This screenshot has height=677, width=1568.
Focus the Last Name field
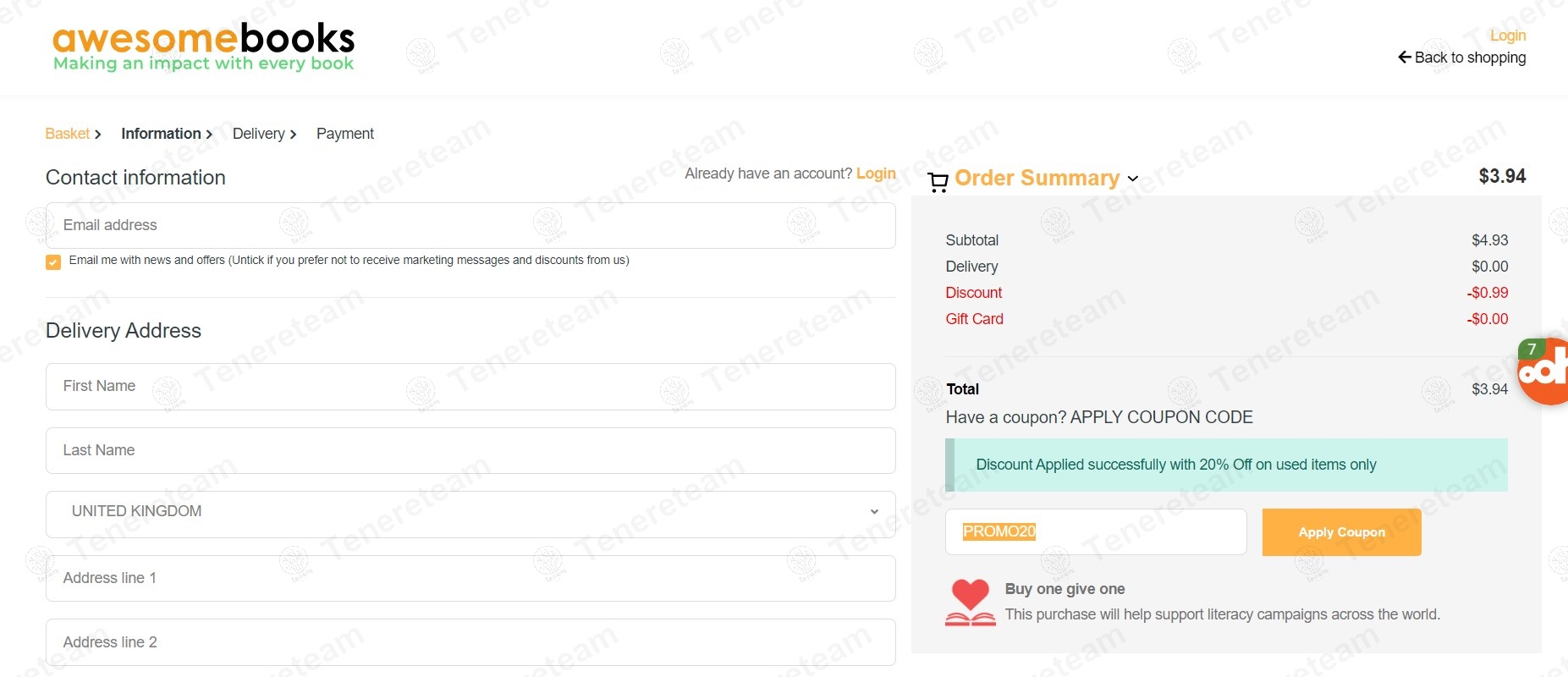(470, 450)
